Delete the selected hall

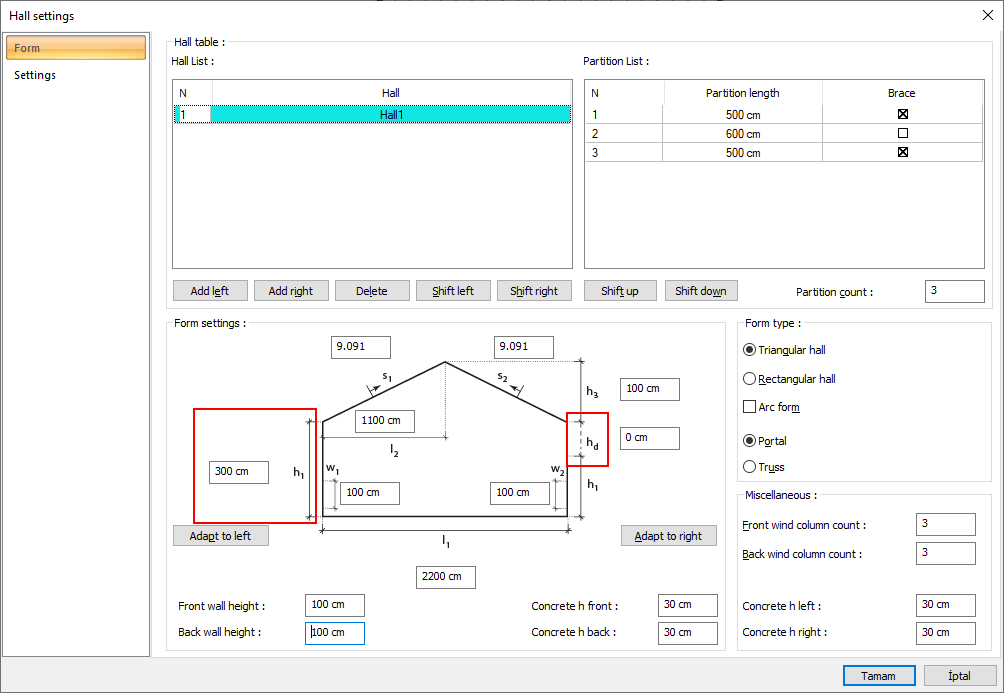(371, 291)
